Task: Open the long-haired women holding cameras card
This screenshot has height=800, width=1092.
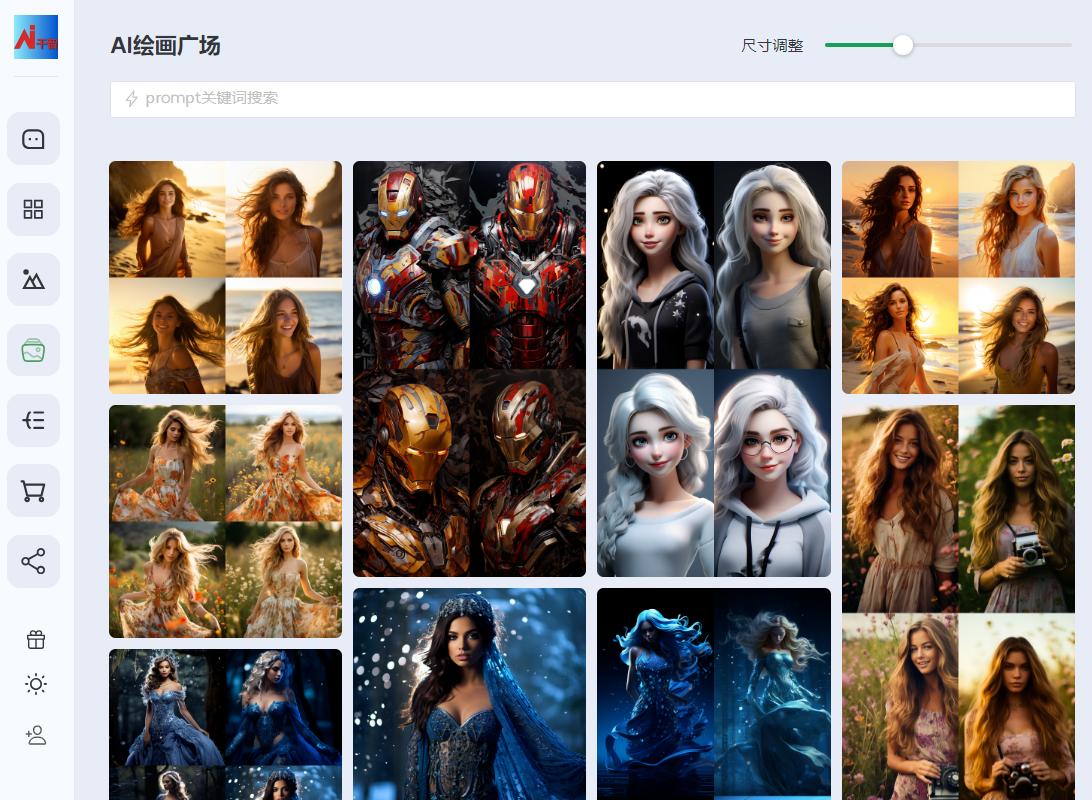Action: [x=958, y=602]
